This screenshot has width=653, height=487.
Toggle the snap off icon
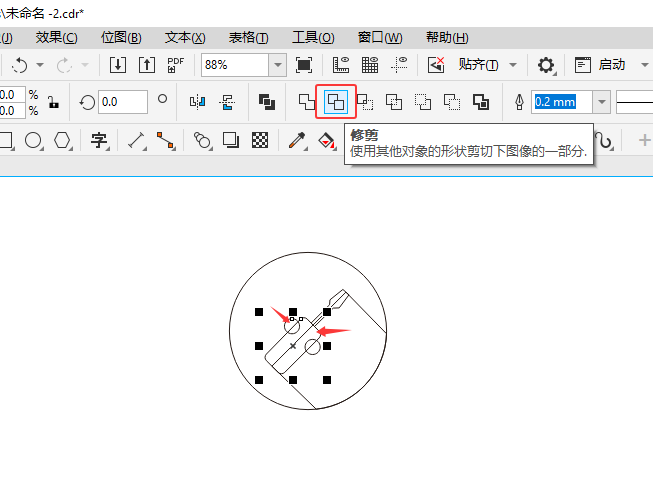pos(436,65)
